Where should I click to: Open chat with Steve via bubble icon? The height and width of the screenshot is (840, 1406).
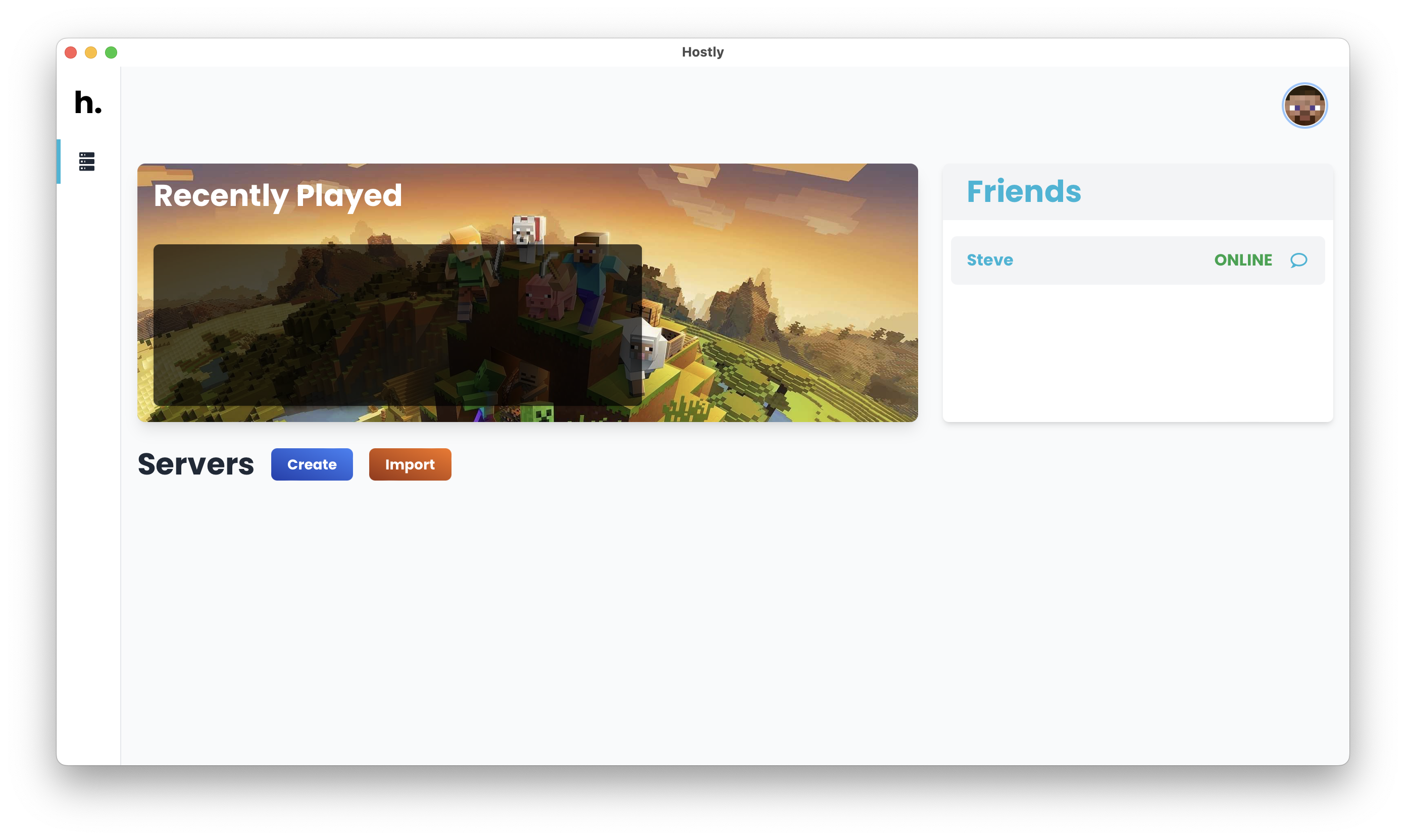(1298, 260)
